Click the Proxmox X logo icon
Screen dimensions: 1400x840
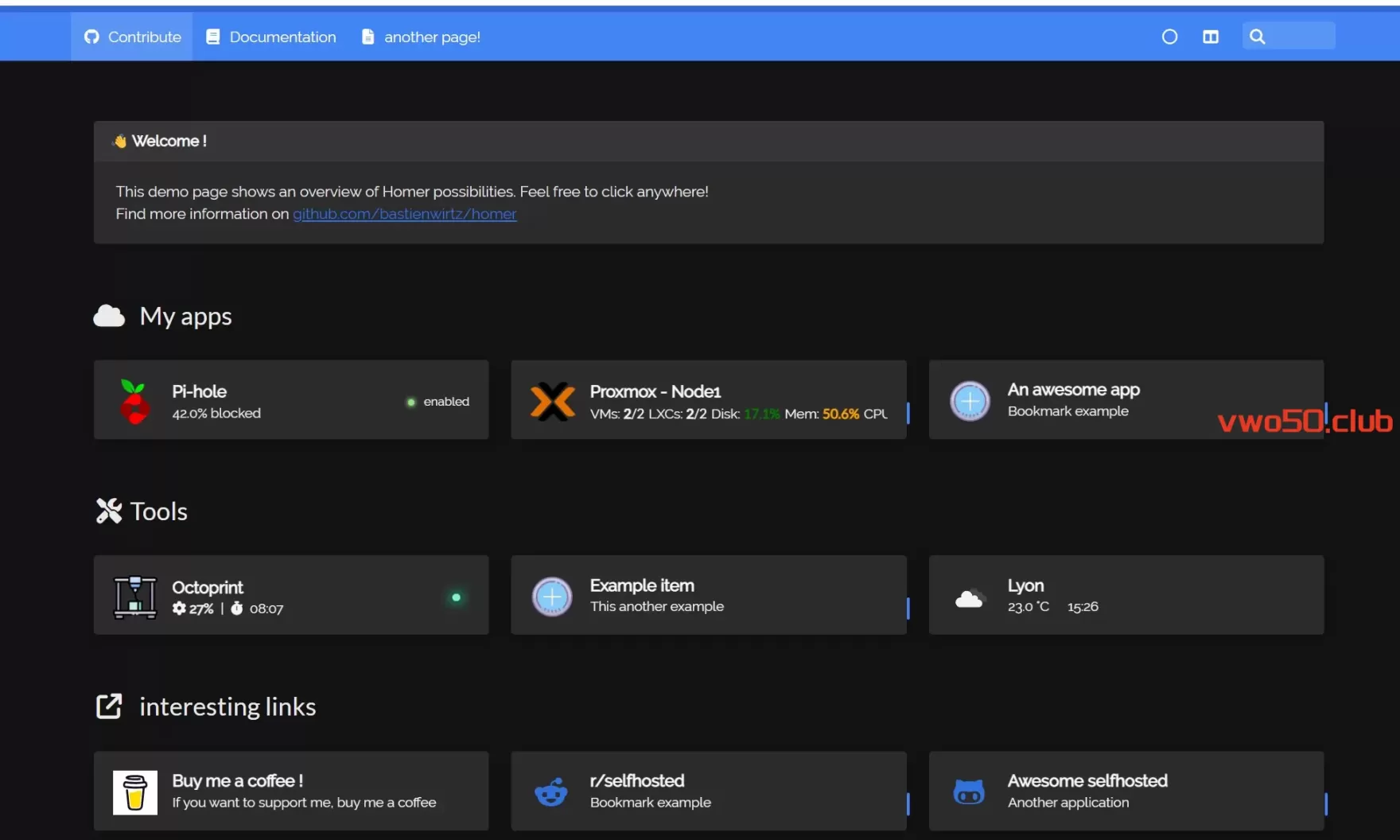click(552, 401)
